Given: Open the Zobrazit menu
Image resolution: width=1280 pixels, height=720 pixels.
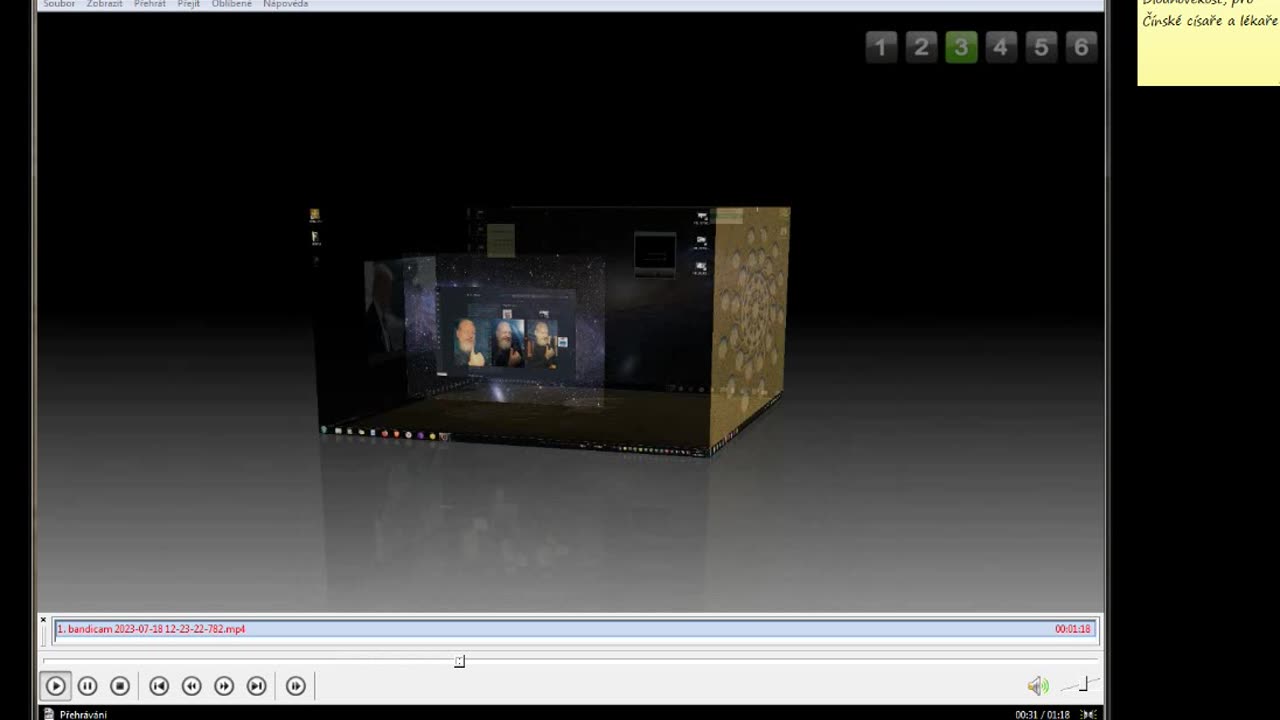Looking at the screenshot, I should click(105, 4).
